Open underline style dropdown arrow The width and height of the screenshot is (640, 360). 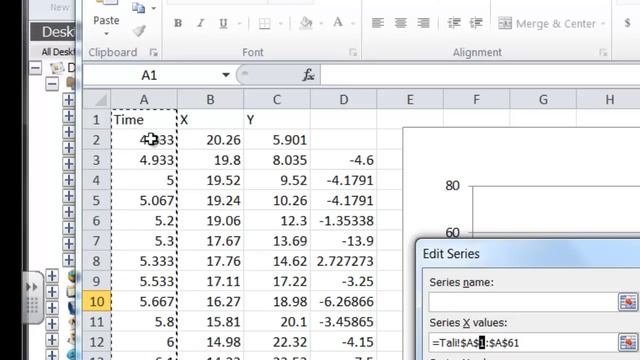(x=239, y=24)
